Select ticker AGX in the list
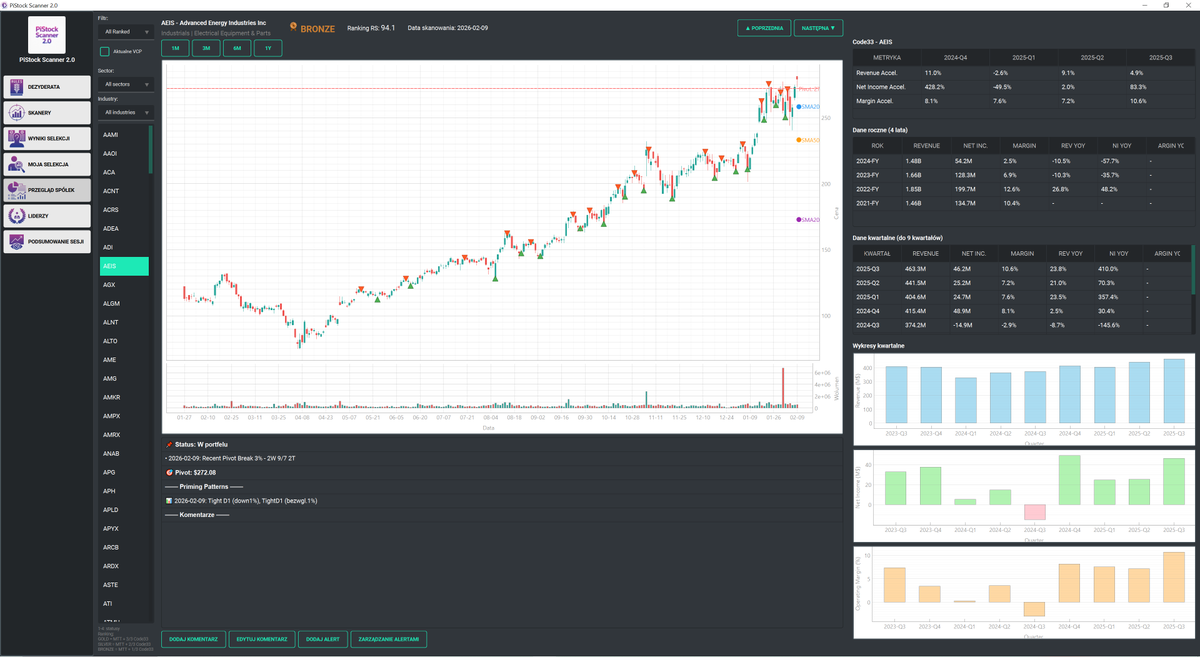The height and width of the screenshot is (657, 1200). 124,285
